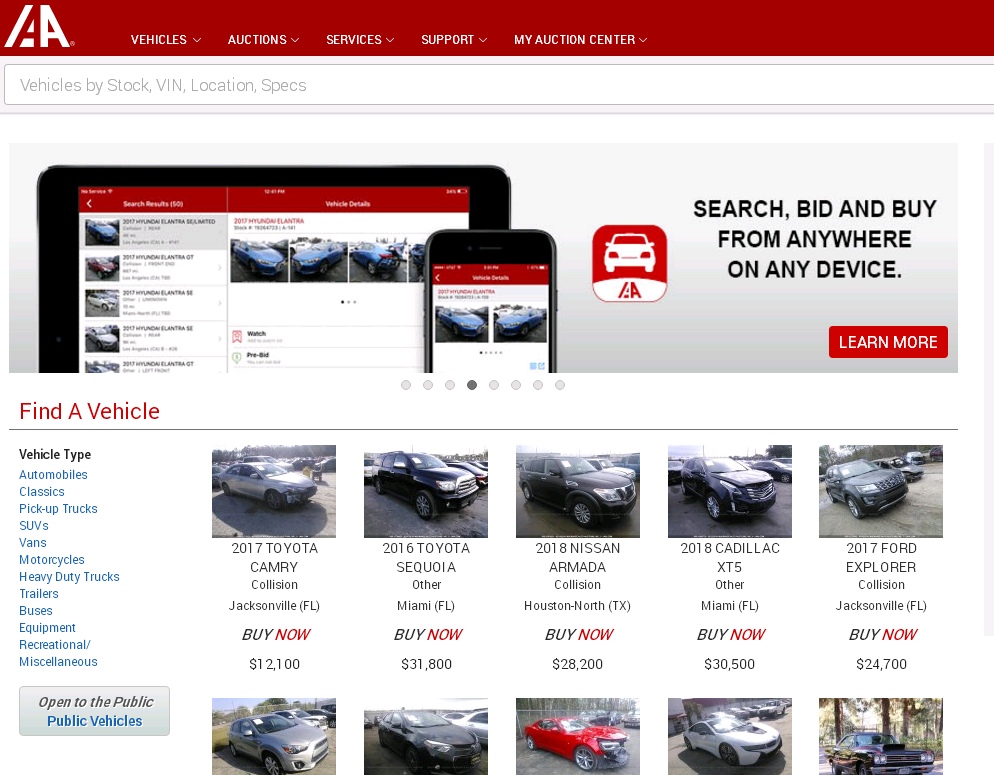Expand the Support menu
Screen dimensions: 994x775
coord(453,40)
